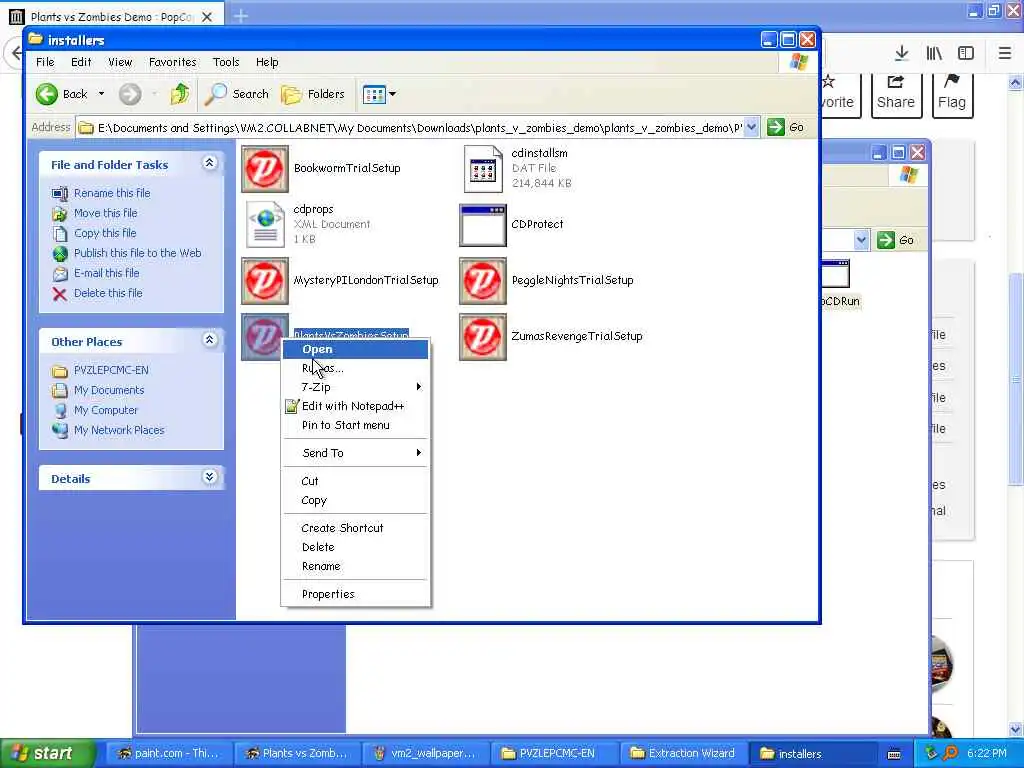
Task: Click the Forward arrow icon in toolbar
Action: [x=130, y=94]
